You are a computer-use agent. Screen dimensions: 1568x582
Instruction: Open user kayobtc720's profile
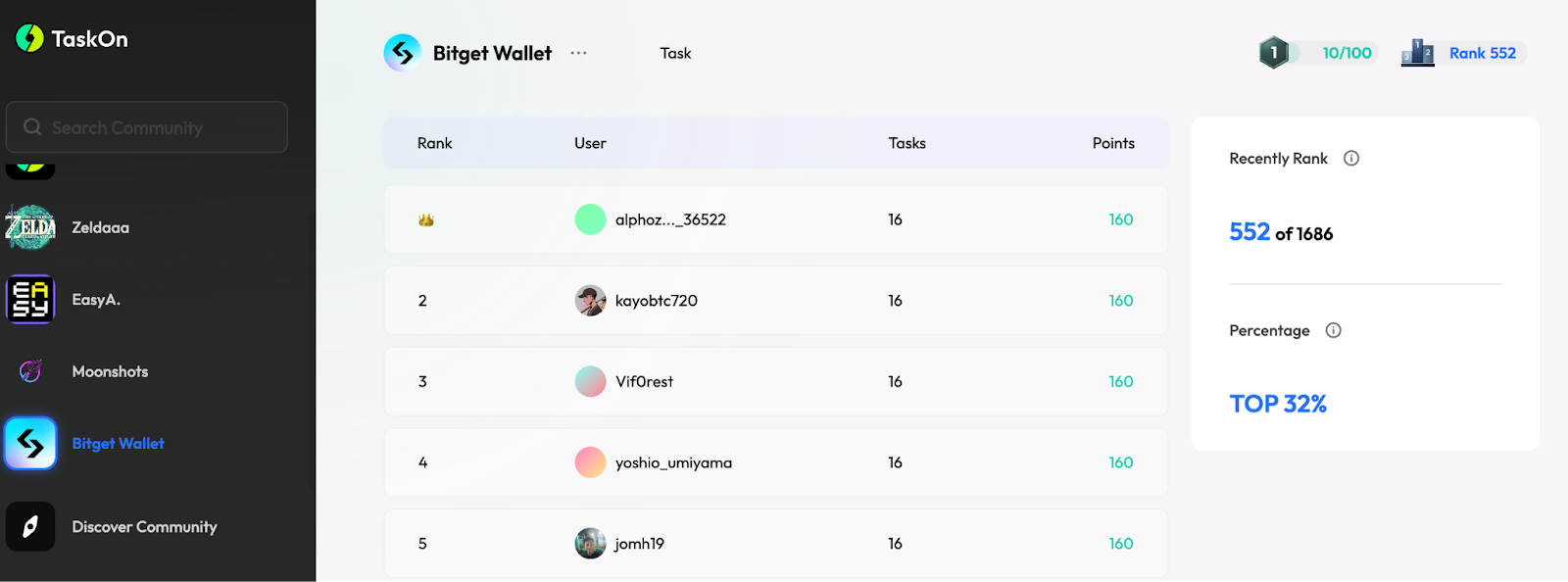(656, 301)
